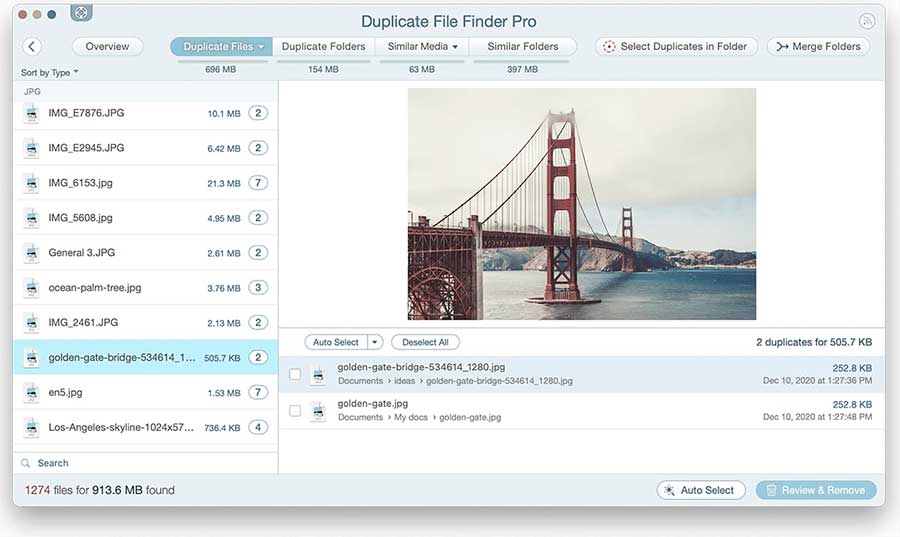900x537 pixels.
Task: Switch to the Similar Folders tab
Action: pyautogui.click(x=523, y=47)
